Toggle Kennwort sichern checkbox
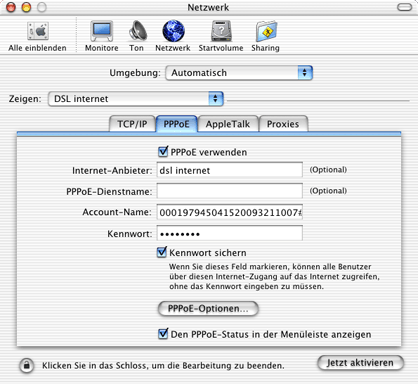 (x=162, y=252)
